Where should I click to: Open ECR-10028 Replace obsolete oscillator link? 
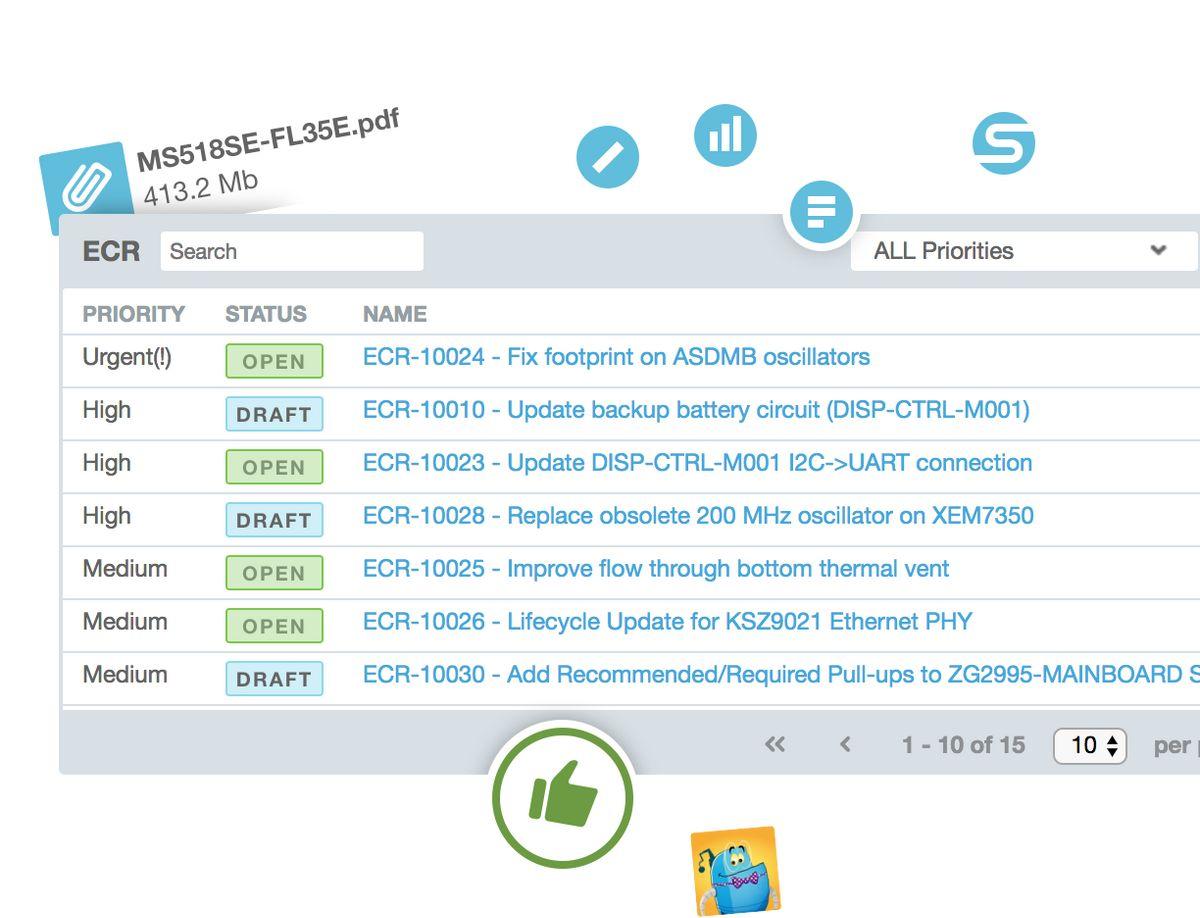(x=698, y=516)
